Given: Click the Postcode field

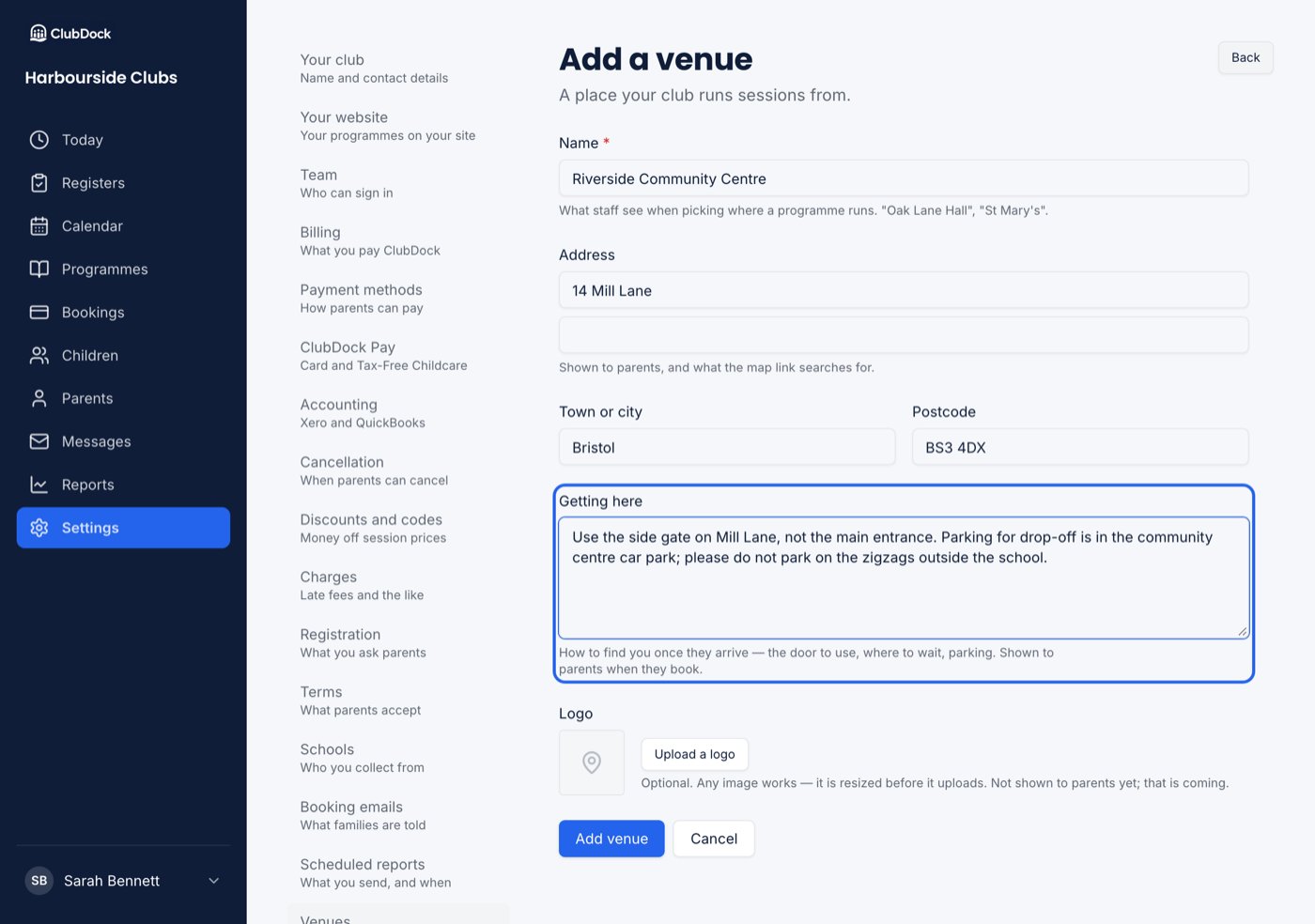Looking at the screenshot, I should (1080, 447).
